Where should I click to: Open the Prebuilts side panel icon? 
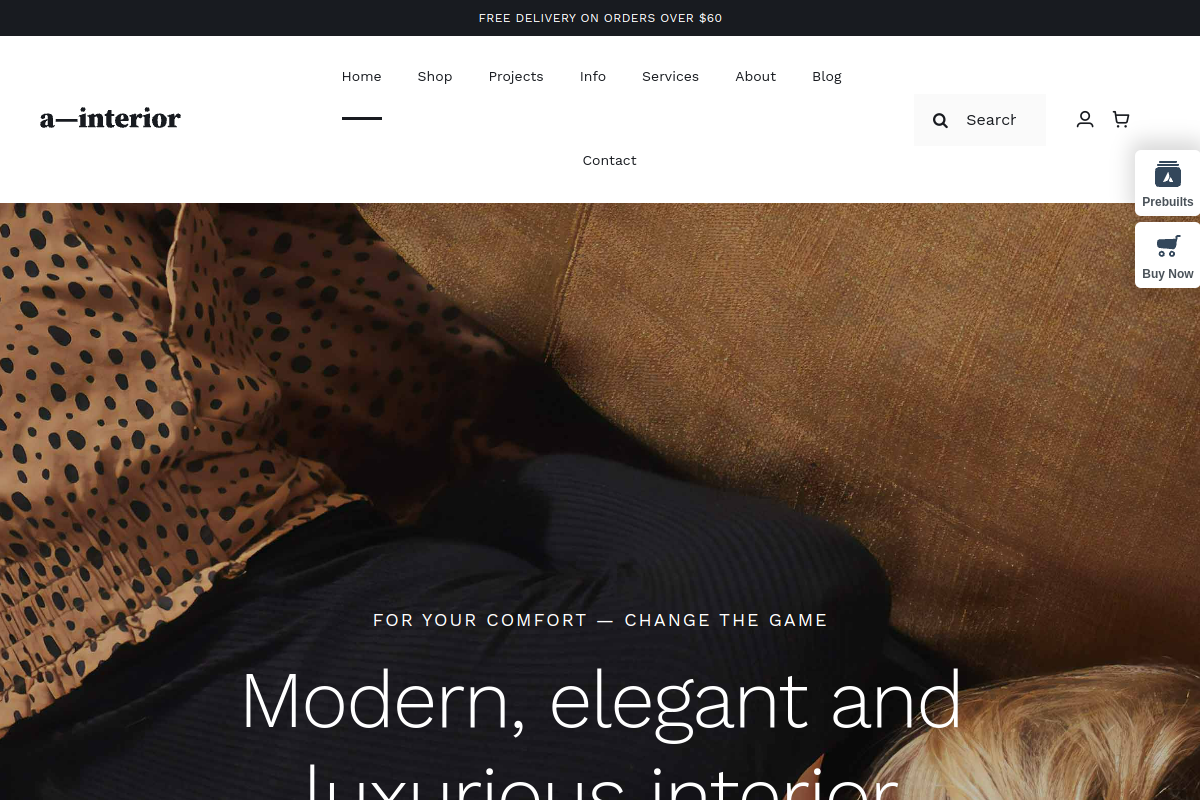(1168, 174)
